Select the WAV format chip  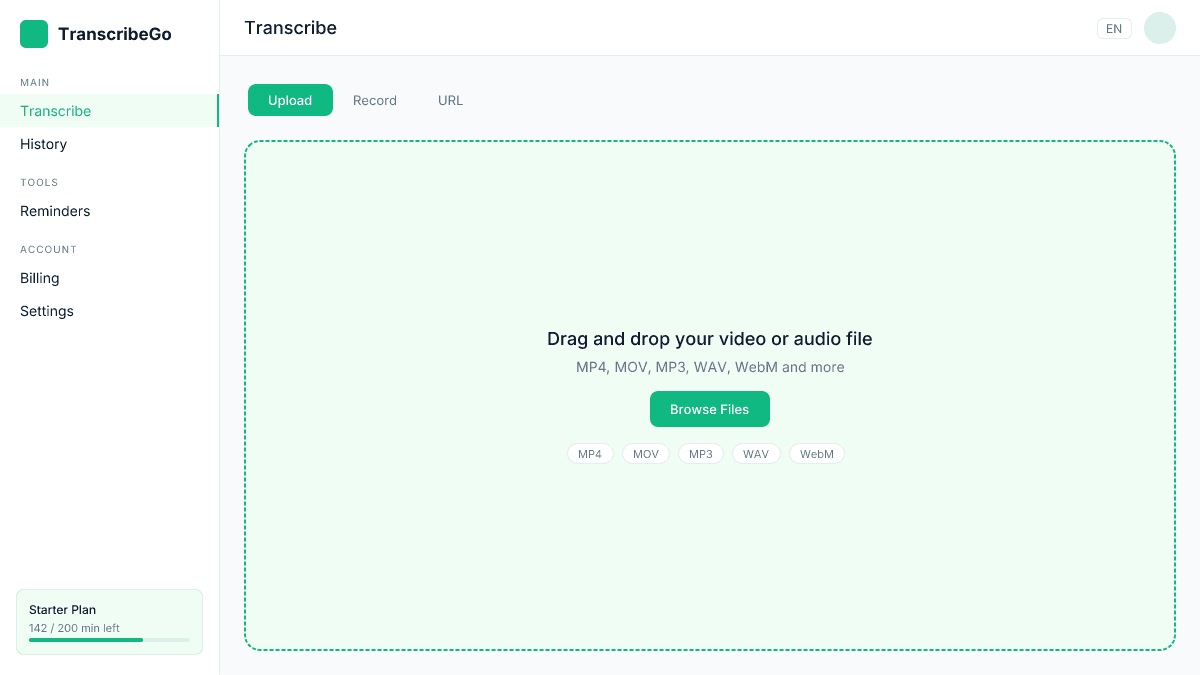[x=756, y=453]
